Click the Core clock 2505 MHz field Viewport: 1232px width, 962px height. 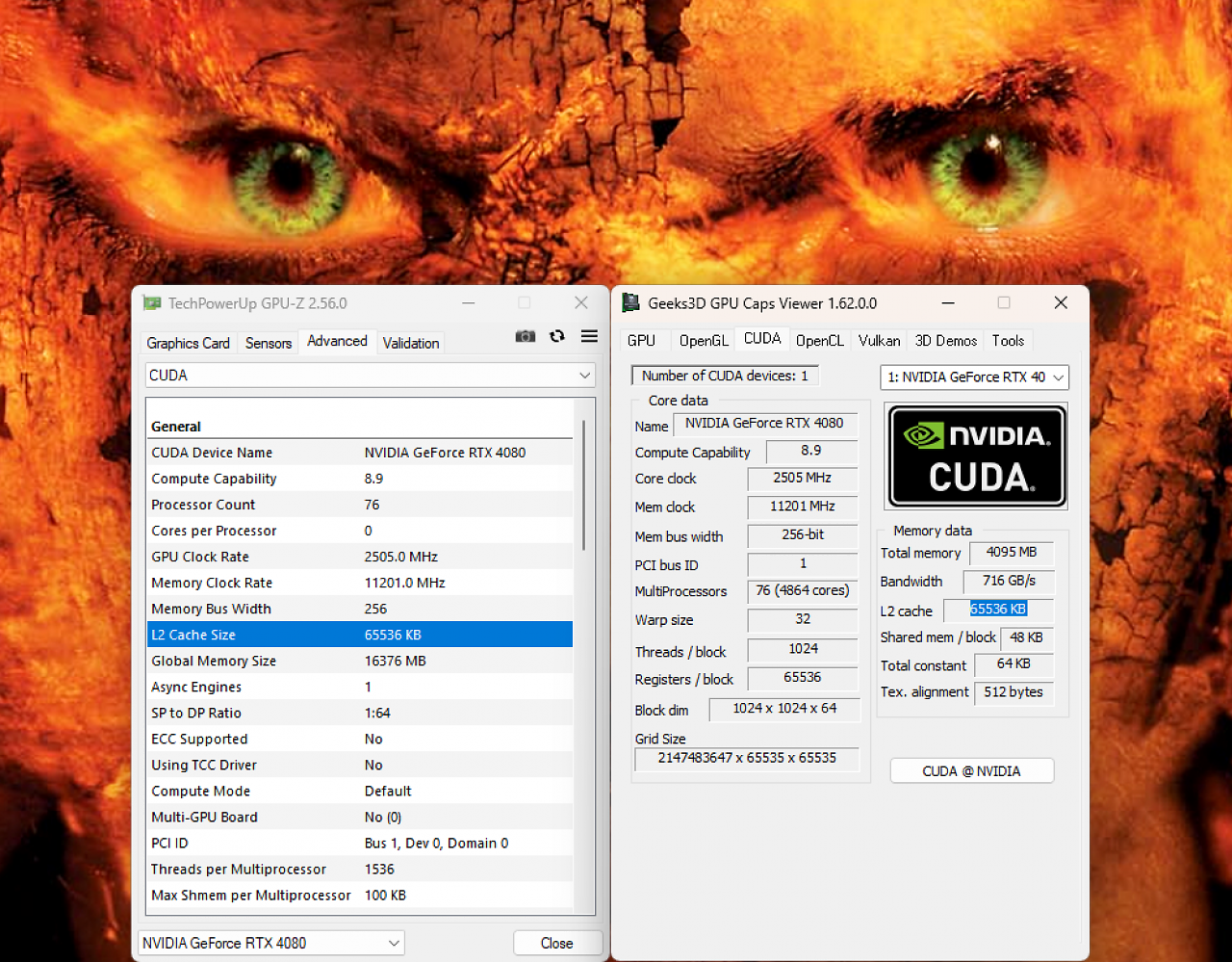point(802,479)
